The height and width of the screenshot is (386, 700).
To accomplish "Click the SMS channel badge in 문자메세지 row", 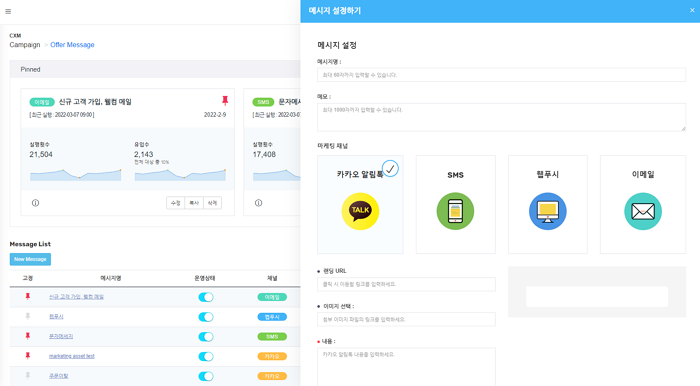I will (x=272, y=336).
